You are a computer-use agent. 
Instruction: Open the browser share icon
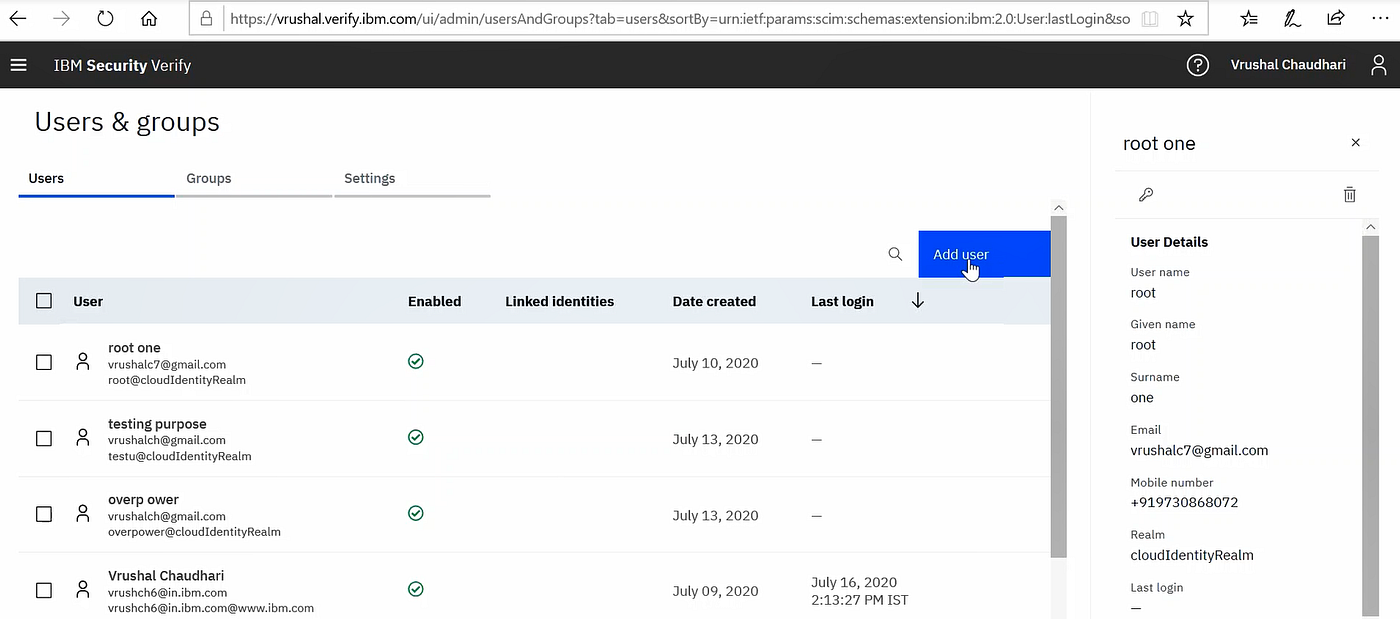[1335, 17]
